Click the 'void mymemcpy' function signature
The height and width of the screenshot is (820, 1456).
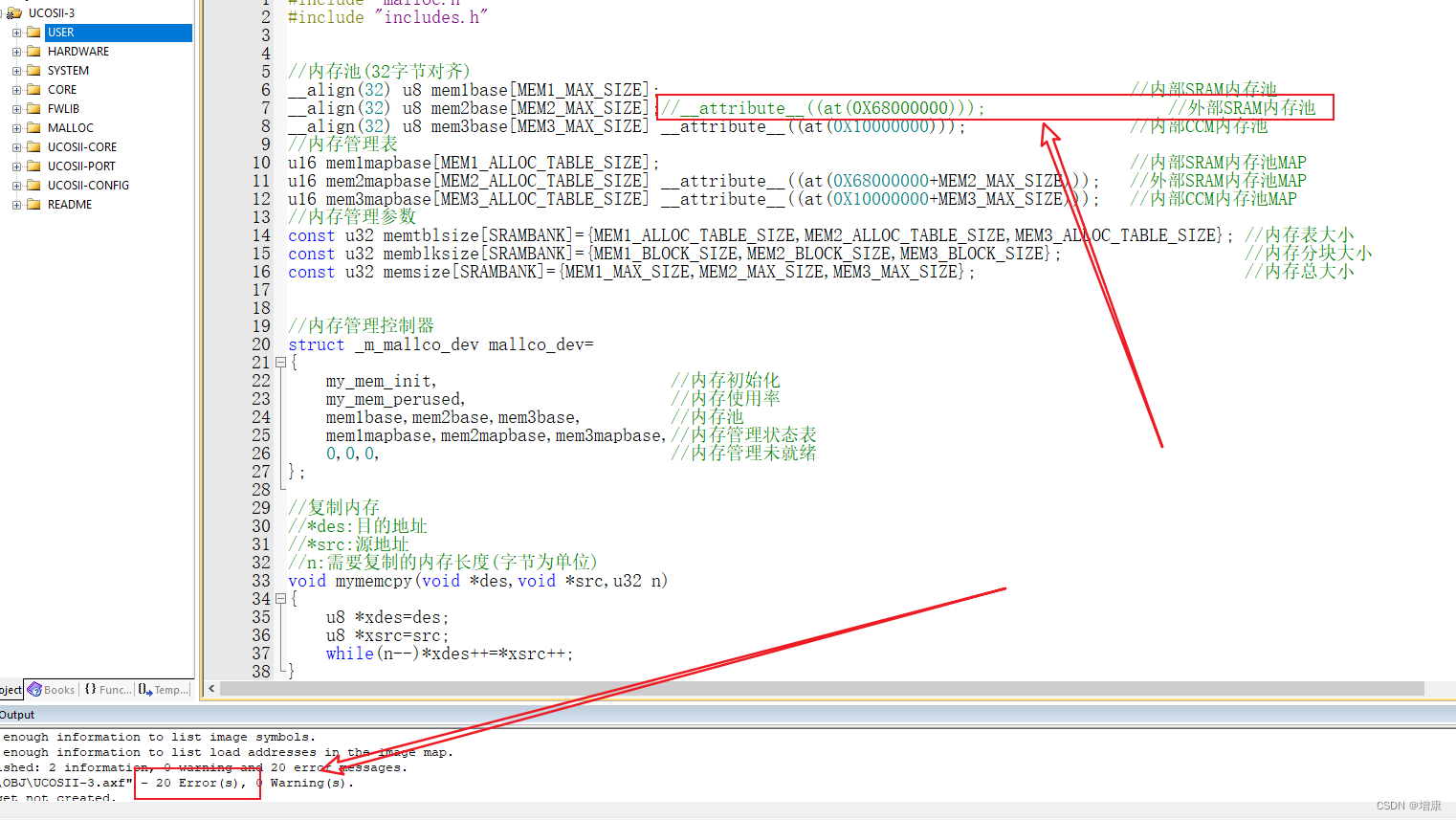point(478,581)
